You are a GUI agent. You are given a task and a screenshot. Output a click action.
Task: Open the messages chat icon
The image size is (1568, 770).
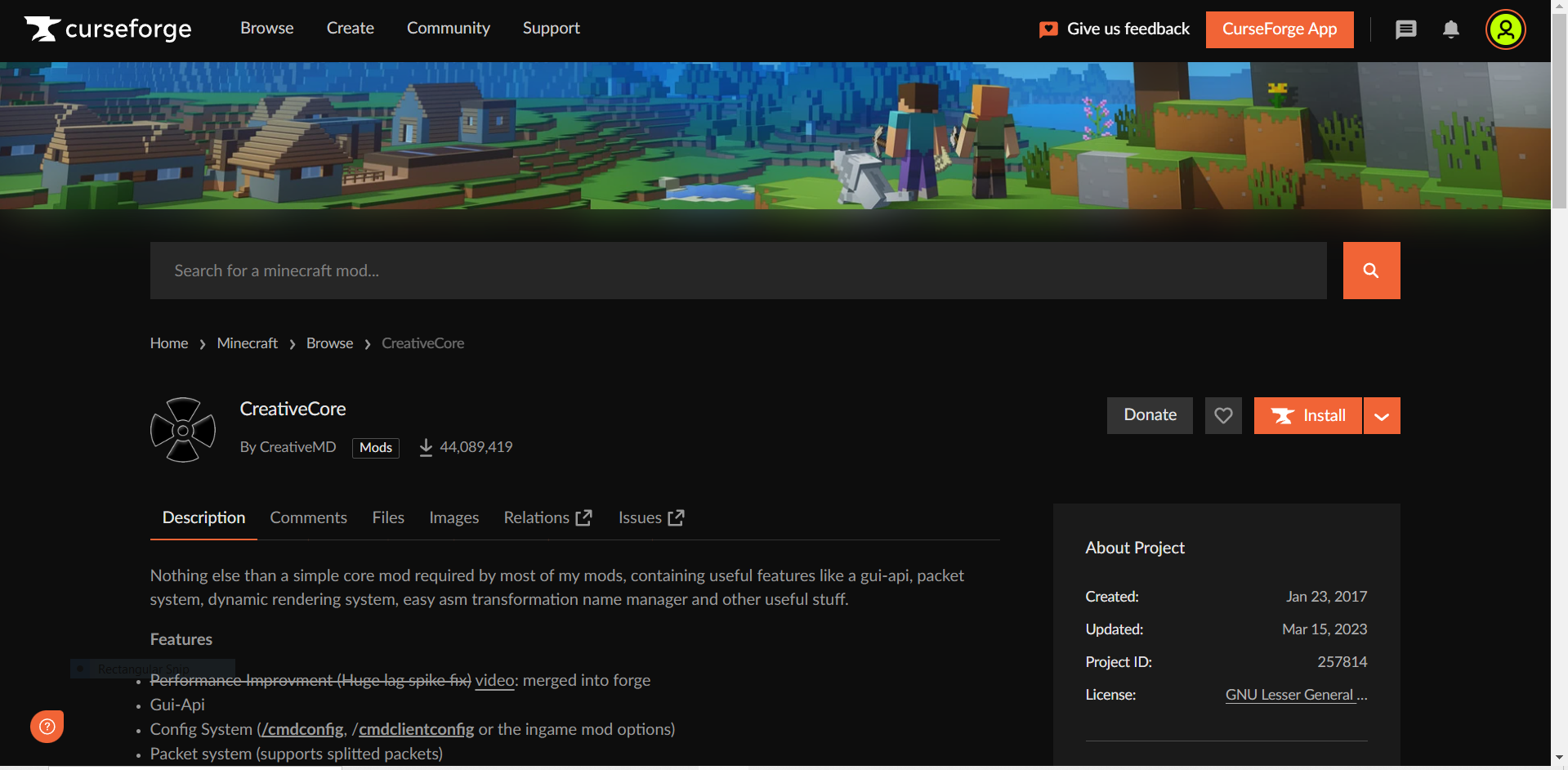point(1405,30)
